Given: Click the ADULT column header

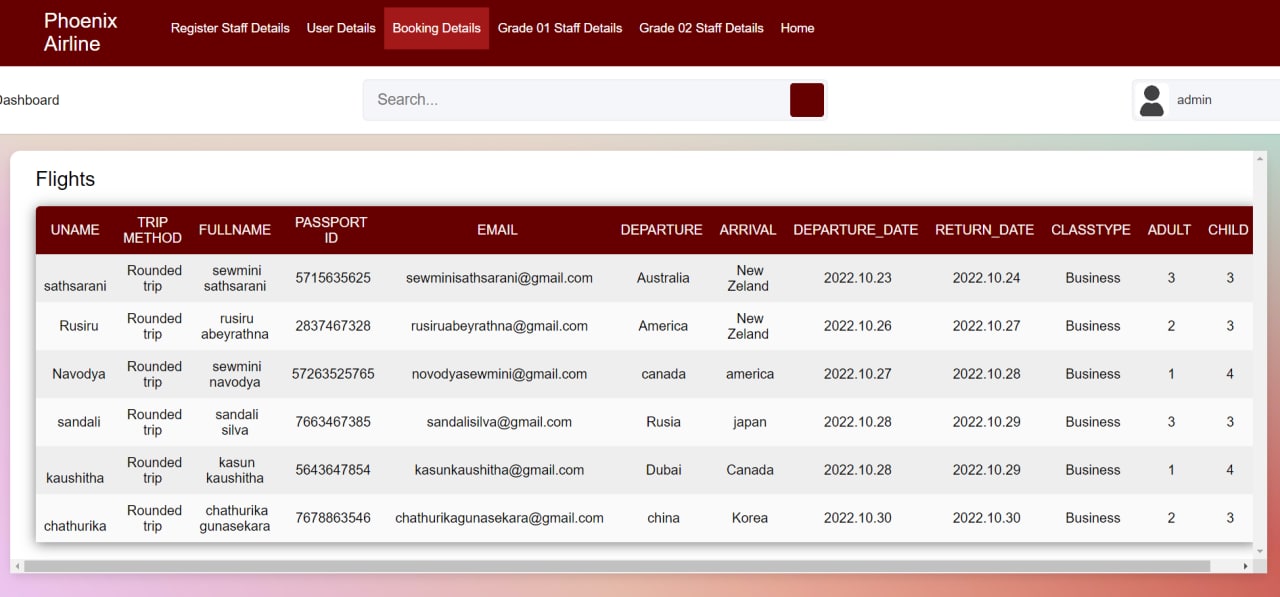Looking at the screenshot, I should [x=1169, y=230].
